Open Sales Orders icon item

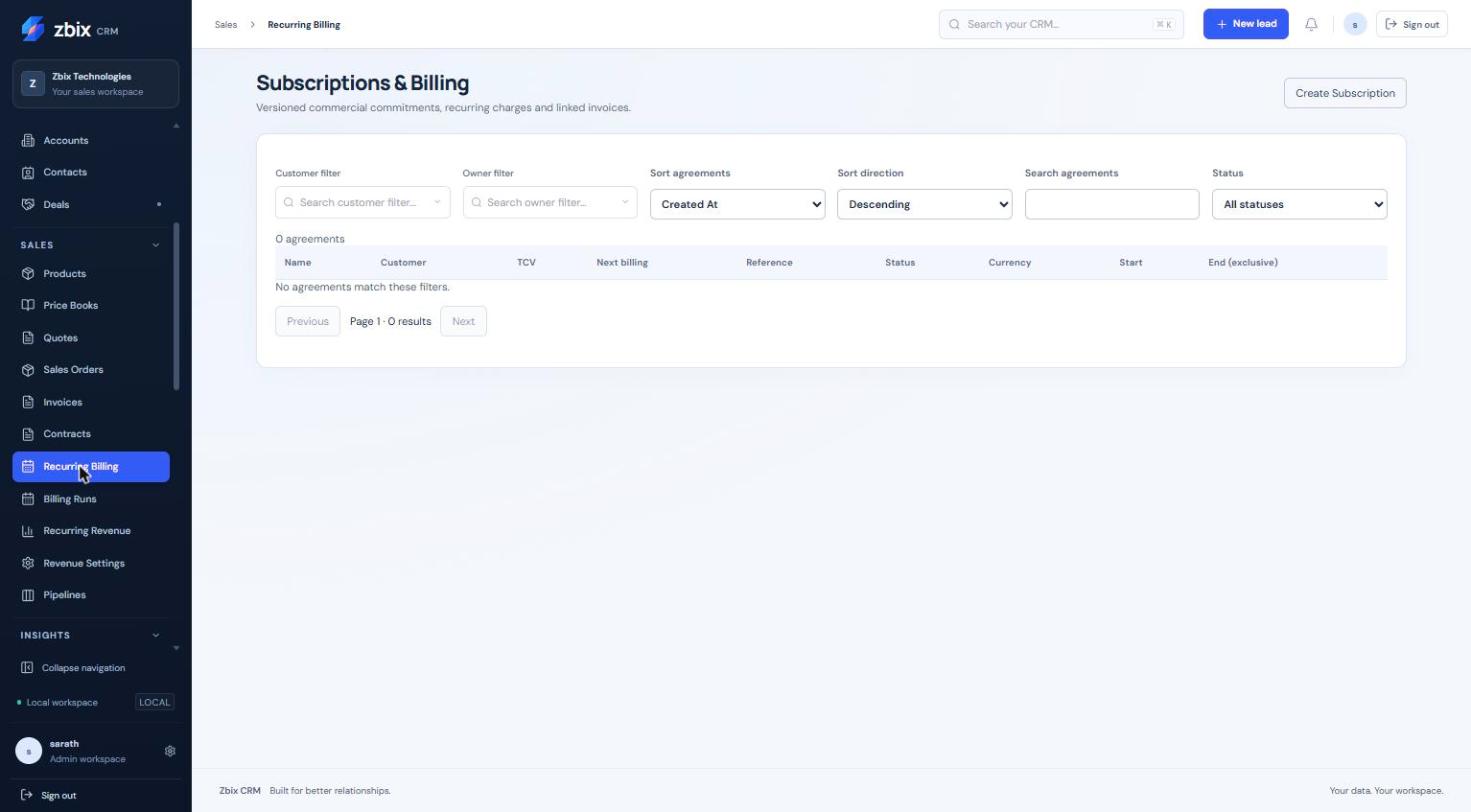(x=91, y=370)
